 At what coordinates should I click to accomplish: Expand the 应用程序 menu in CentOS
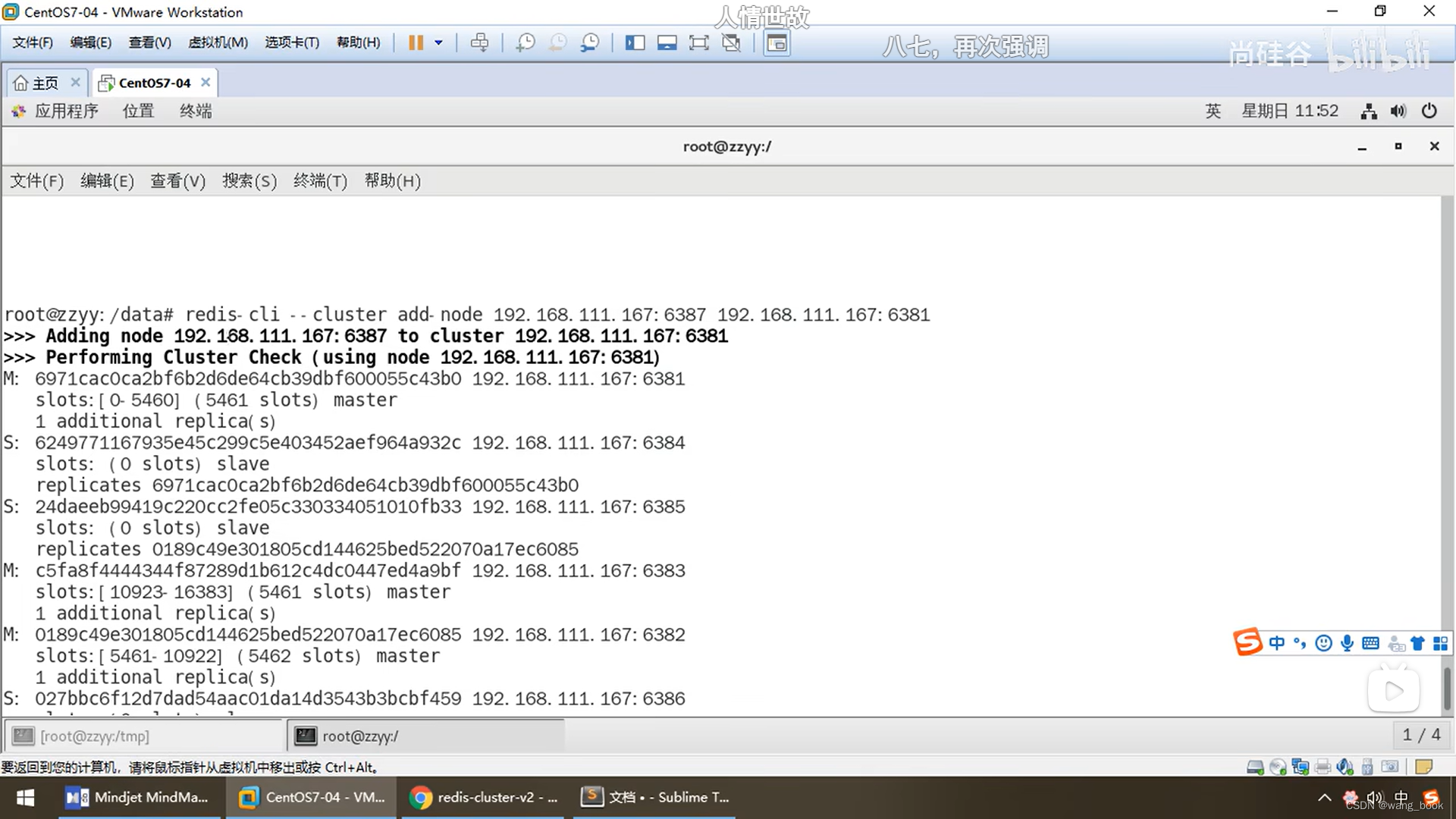coord(65,111)
